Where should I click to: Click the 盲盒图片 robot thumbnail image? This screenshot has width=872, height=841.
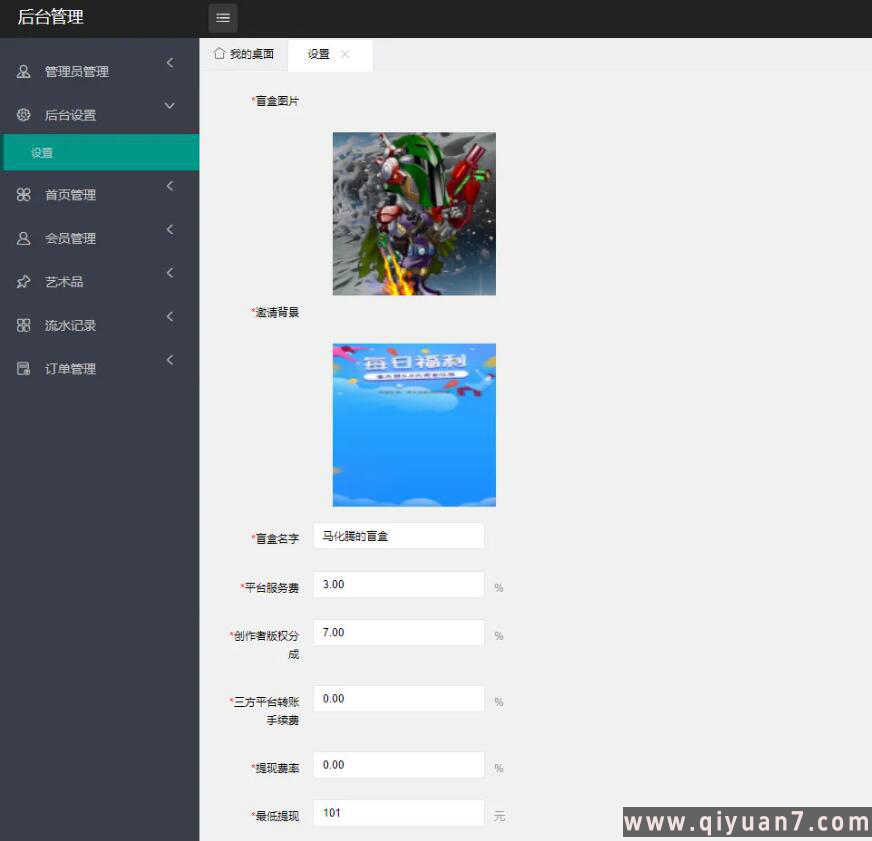[x=414, y=214]
